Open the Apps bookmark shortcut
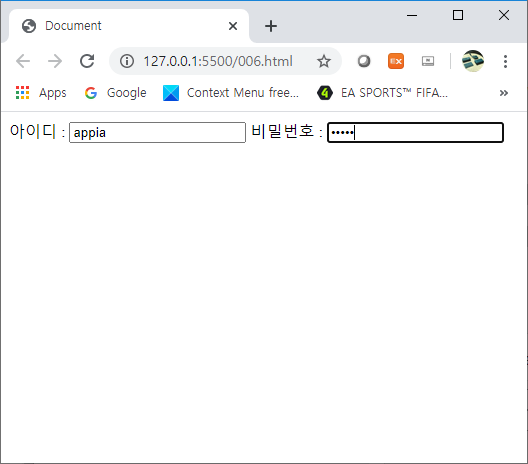 coord(41,93)
